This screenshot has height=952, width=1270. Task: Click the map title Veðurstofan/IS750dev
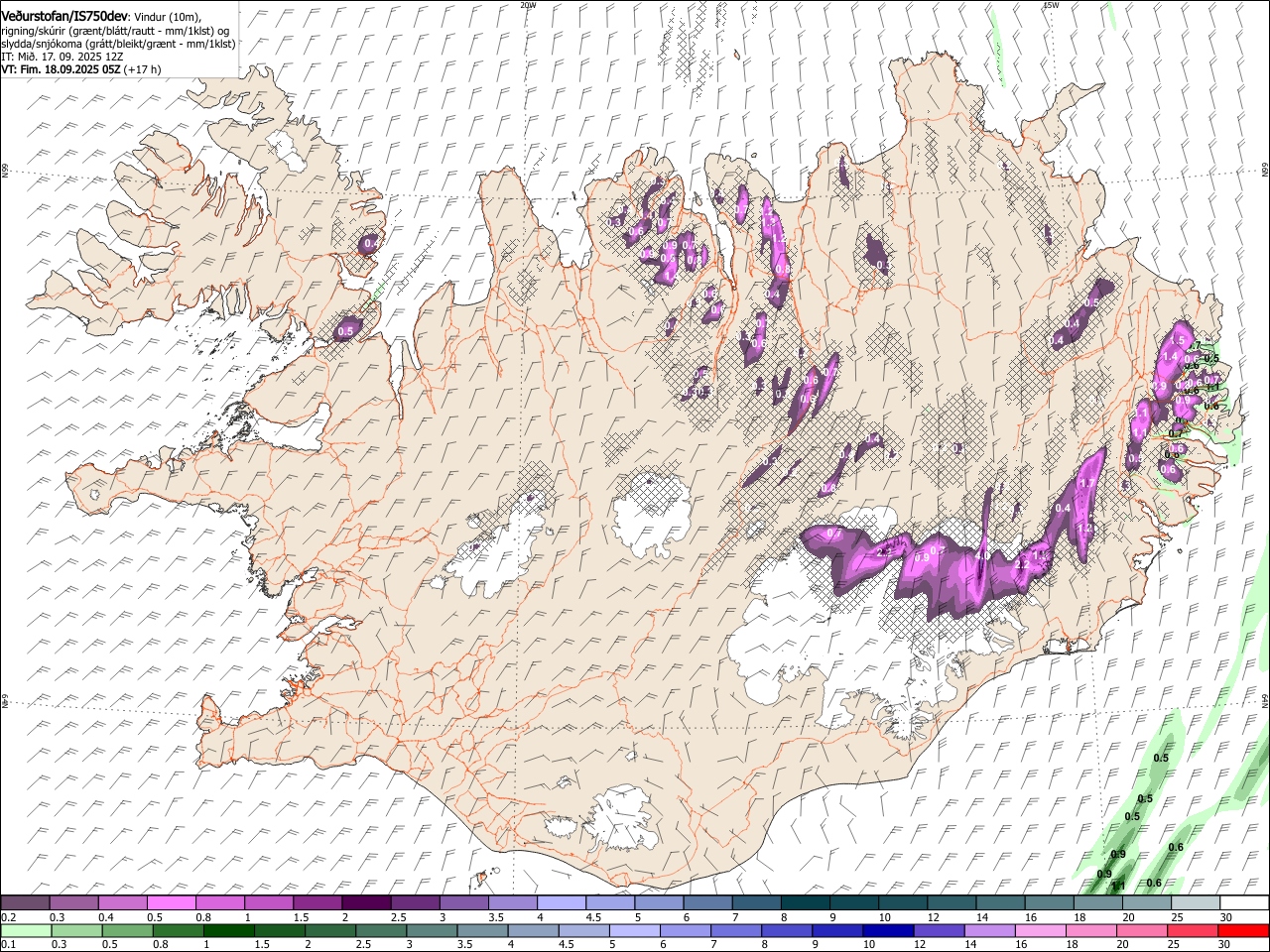64,17
